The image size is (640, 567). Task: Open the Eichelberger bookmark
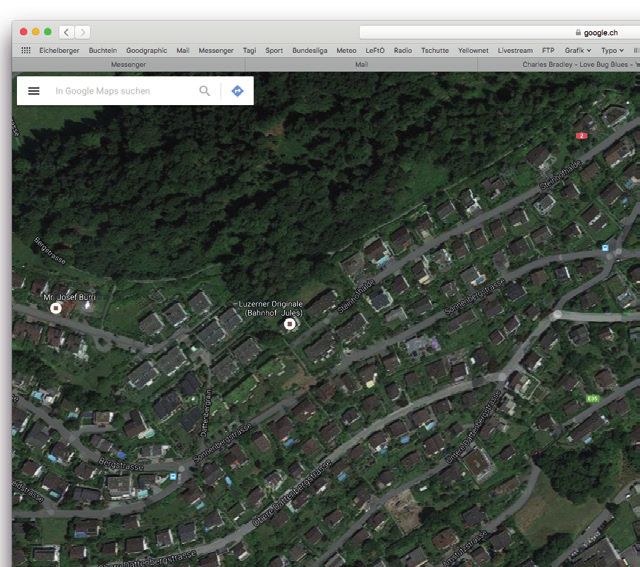coord(59,50)
